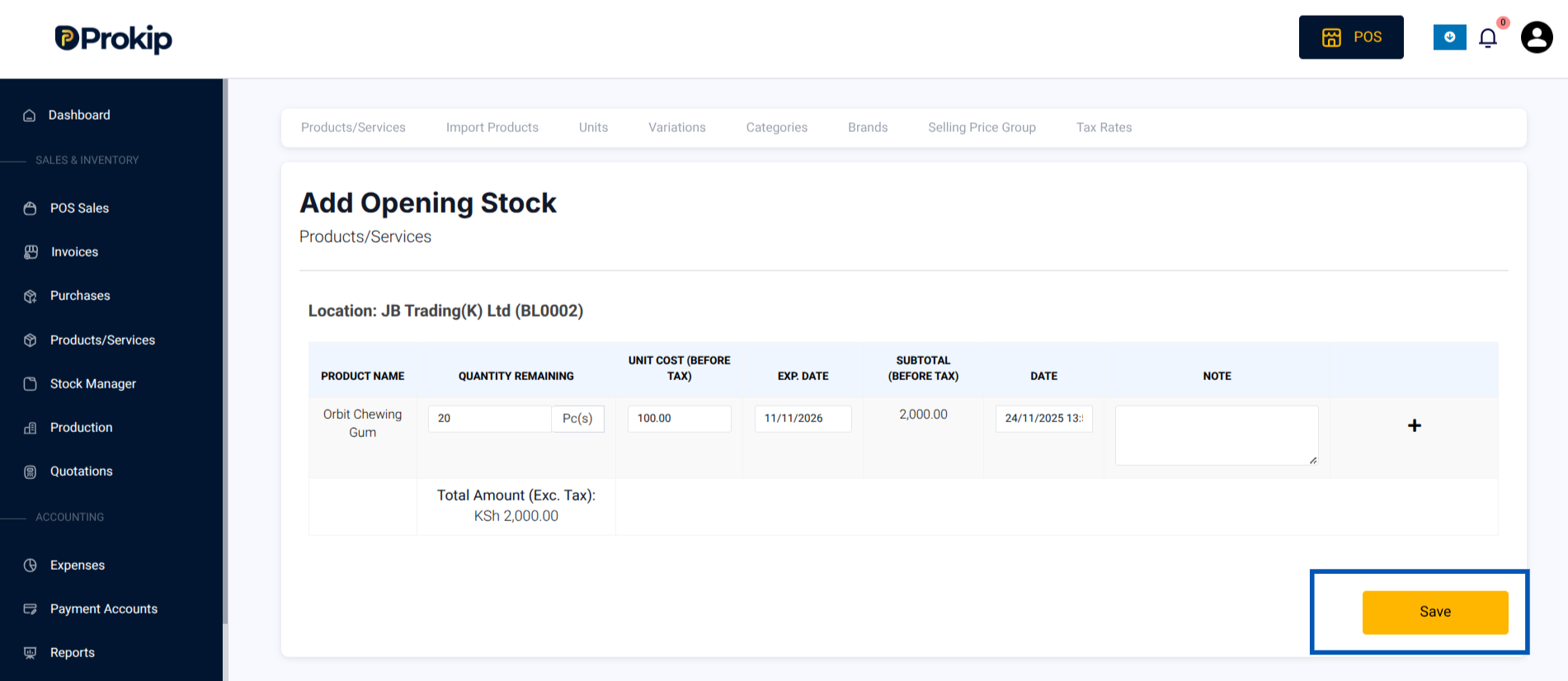Switch to Categories tab
Viewport: 1568px width, 681px height.
(x=777, y=127)
